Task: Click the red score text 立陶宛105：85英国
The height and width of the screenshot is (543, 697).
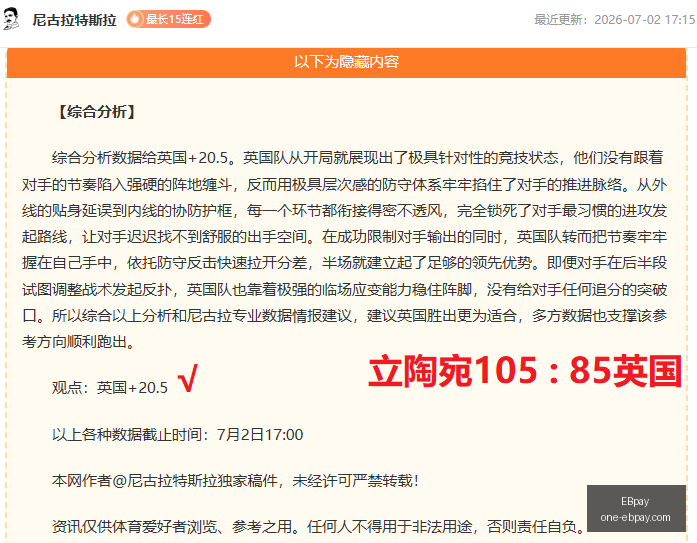Action: tap(525, 371)
